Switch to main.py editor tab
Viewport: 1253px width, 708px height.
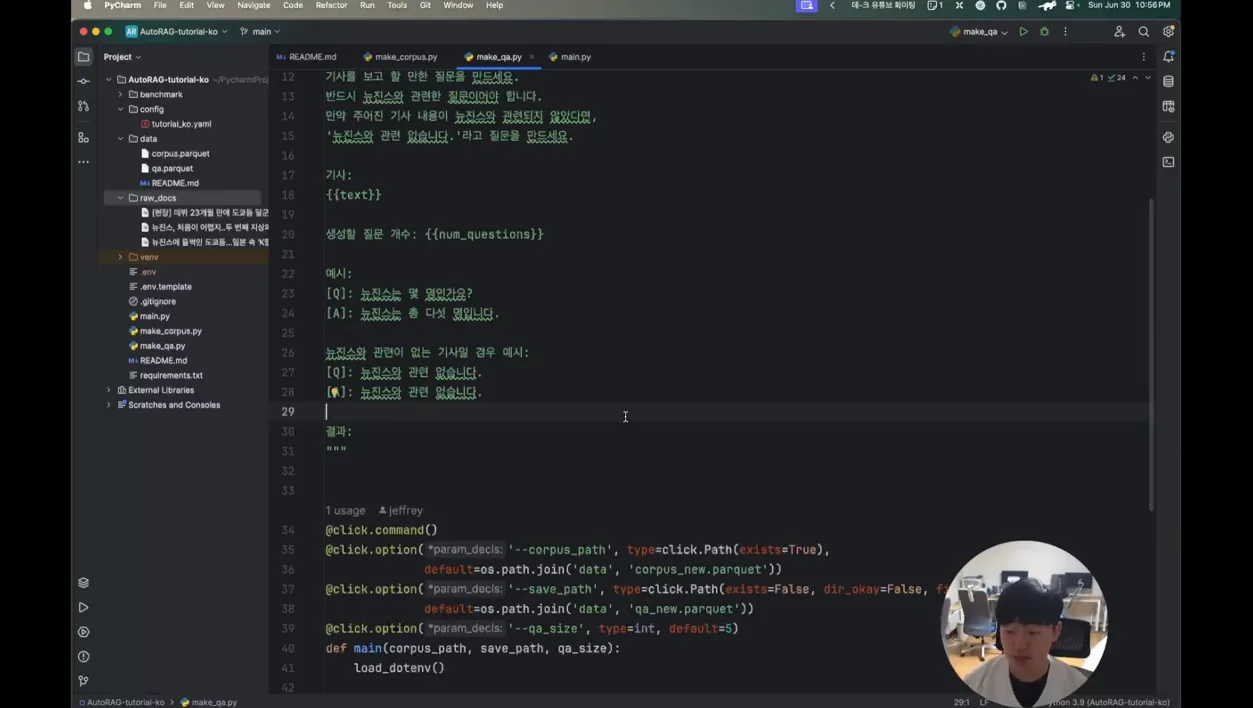[x=570, y=57]
